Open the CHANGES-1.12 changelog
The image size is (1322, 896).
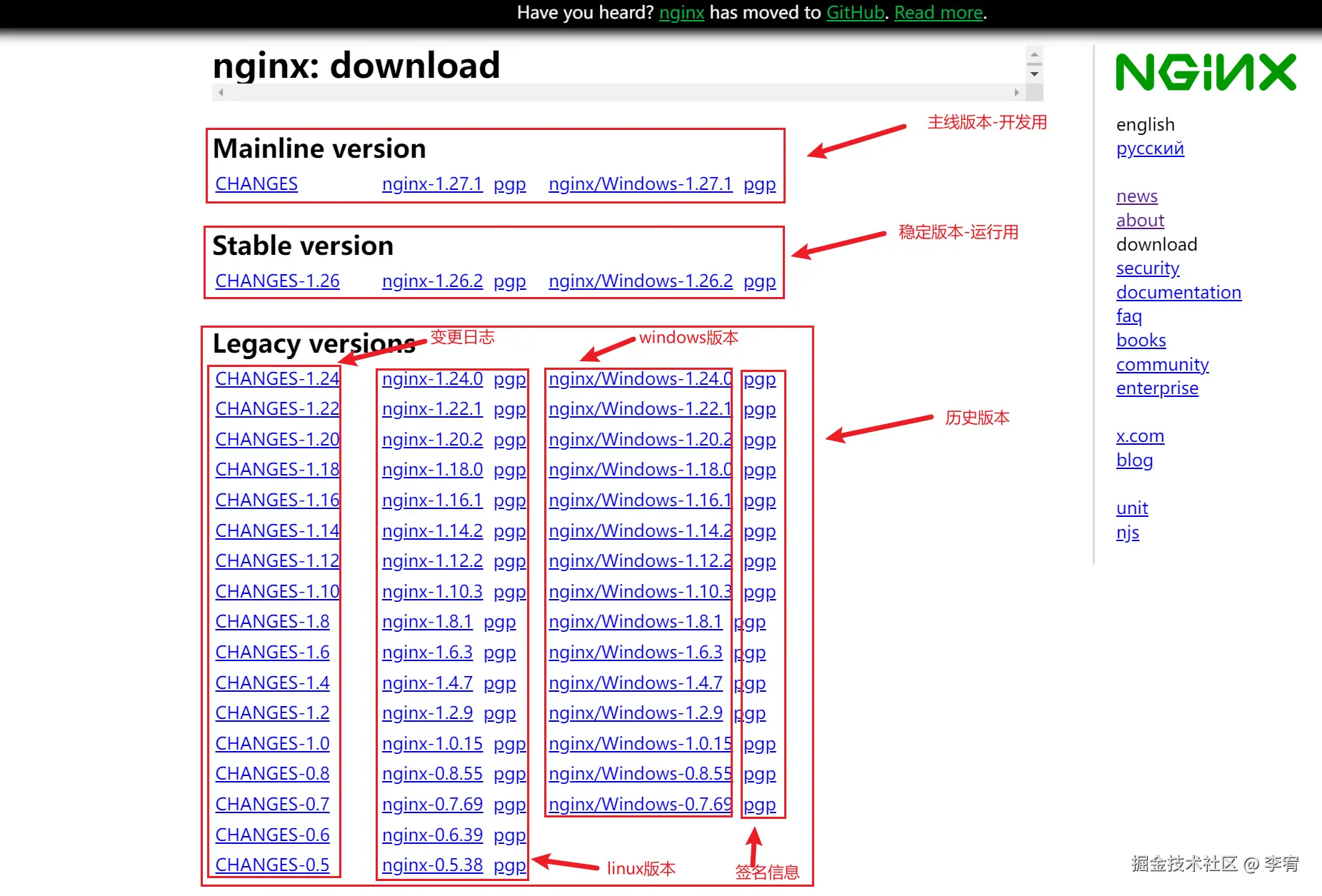click(277, 561)
